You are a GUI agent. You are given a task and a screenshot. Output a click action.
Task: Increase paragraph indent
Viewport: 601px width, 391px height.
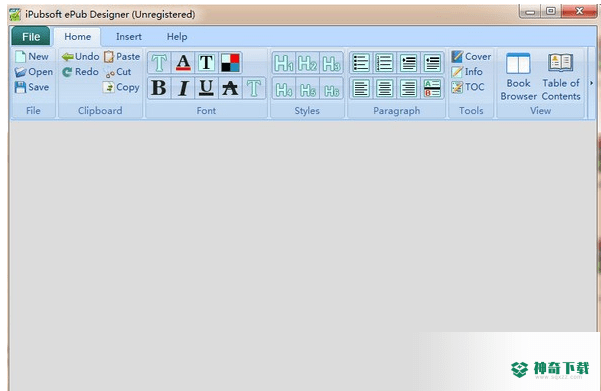[x=409, y=63]
